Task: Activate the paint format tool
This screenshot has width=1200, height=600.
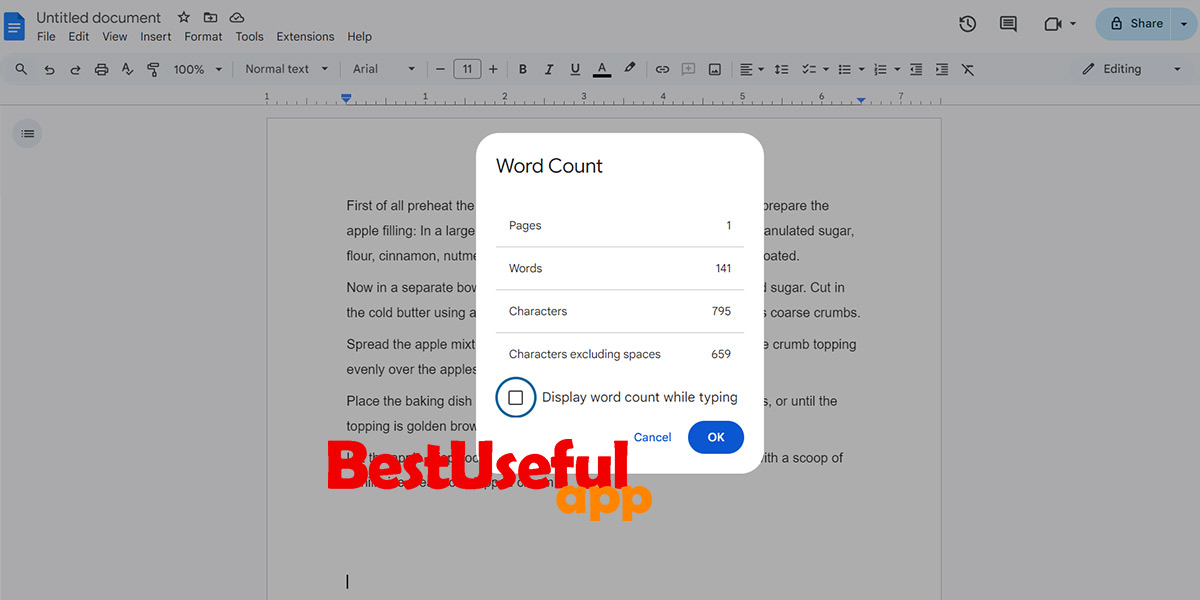Action: tap(153, 69)
